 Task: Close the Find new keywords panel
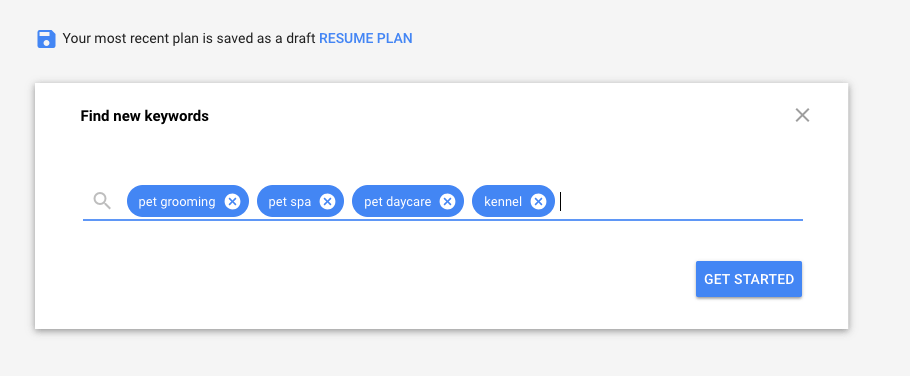coord(802,115)
